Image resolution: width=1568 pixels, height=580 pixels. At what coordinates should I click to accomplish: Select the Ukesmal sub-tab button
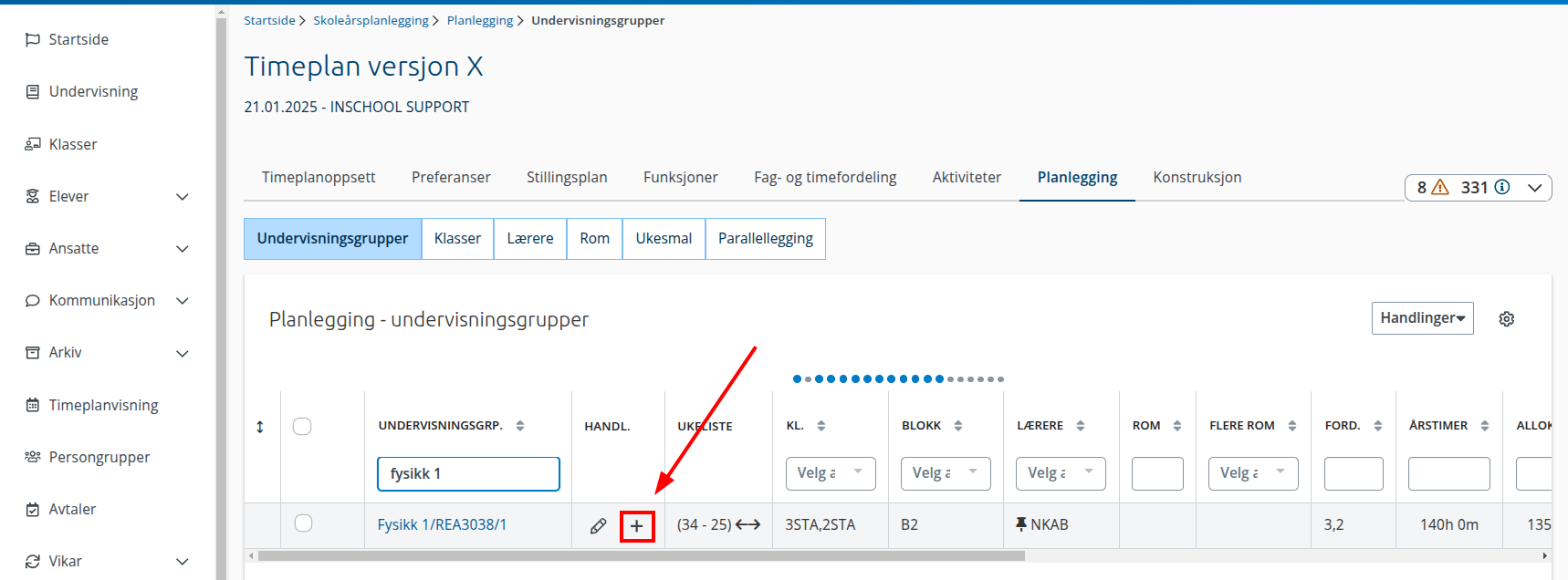(664, 239)
